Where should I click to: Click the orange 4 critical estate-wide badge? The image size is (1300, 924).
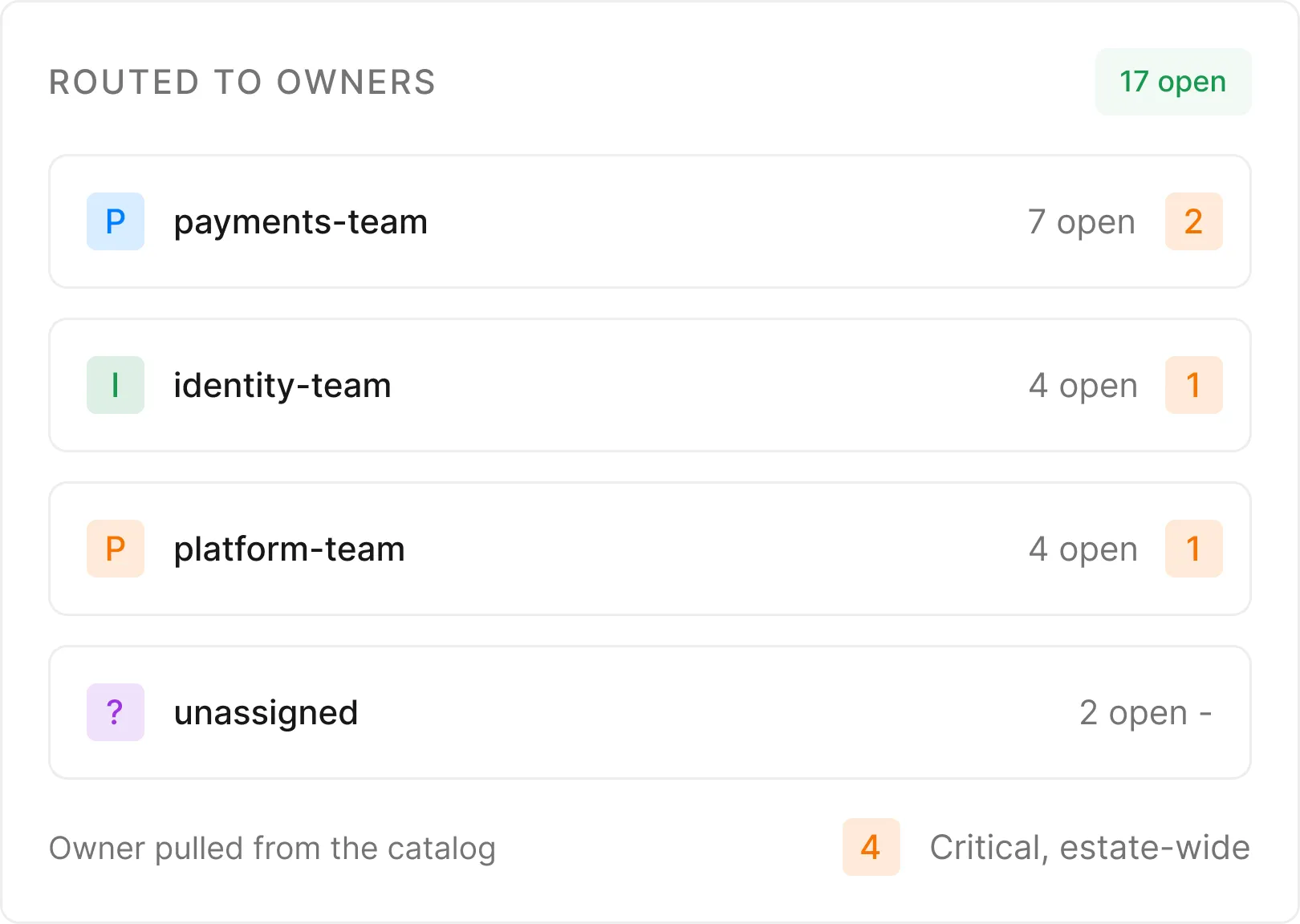pos(871,847)
